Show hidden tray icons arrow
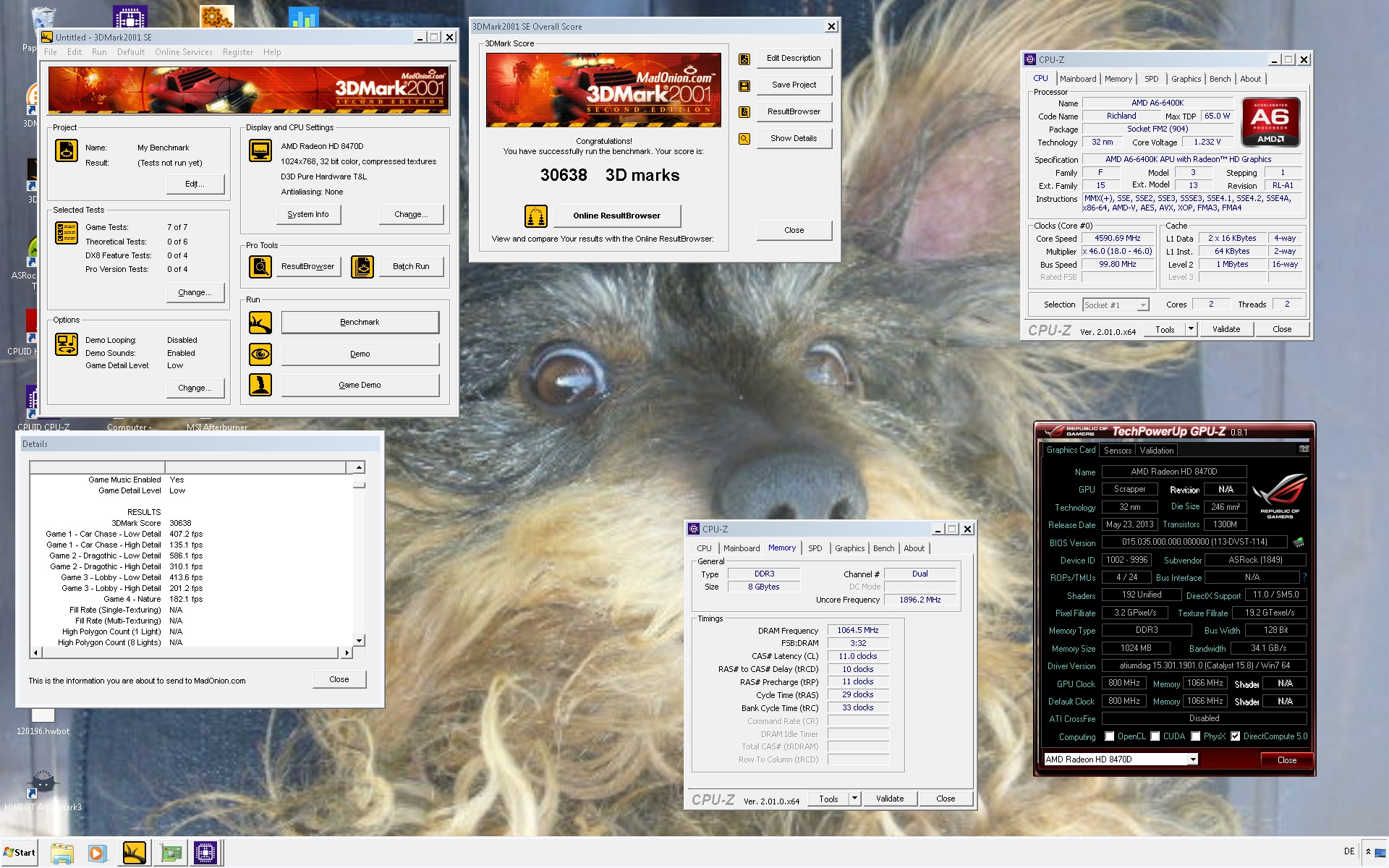Image resolution: width=1389 pixels, height=868 pixels. pos(1368,852)
